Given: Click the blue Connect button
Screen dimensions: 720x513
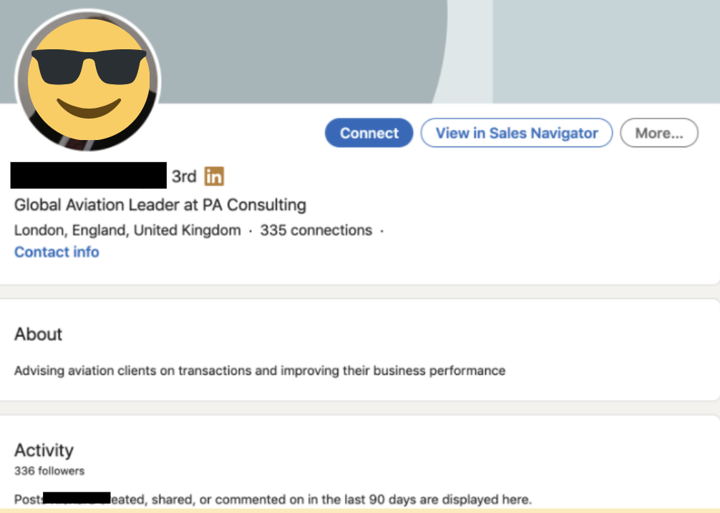Looking at the screenshot, I should 369,133.
